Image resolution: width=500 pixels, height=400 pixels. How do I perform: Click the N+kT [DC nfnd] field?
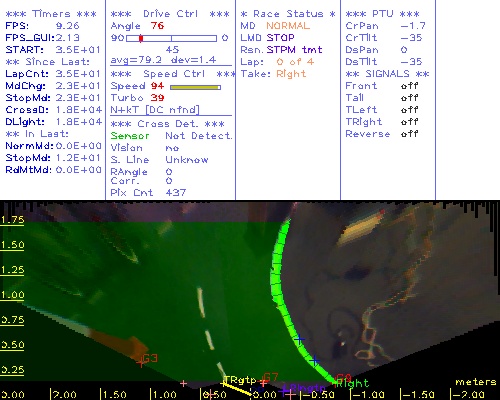(x=155, y=110)
